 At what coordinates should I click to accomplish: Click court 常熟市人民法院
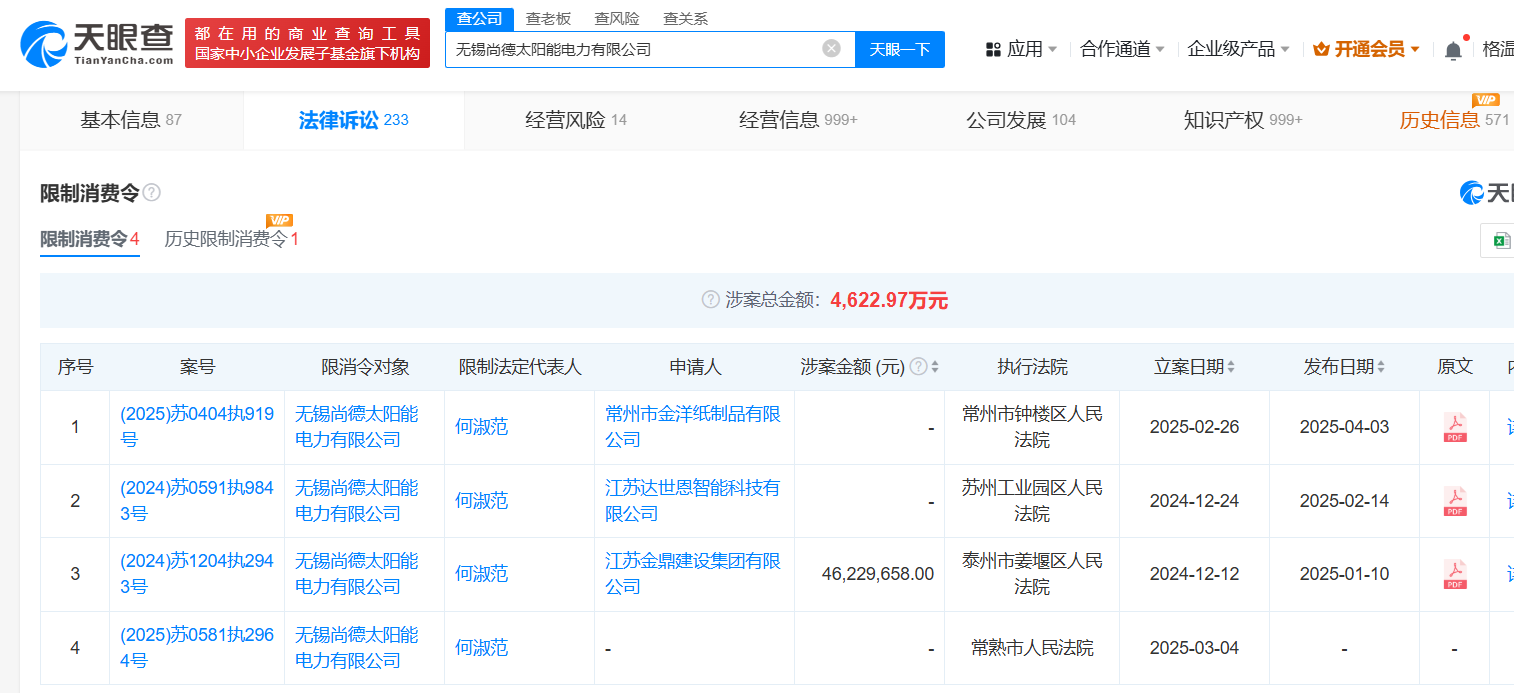click(x=1032, y=648)
